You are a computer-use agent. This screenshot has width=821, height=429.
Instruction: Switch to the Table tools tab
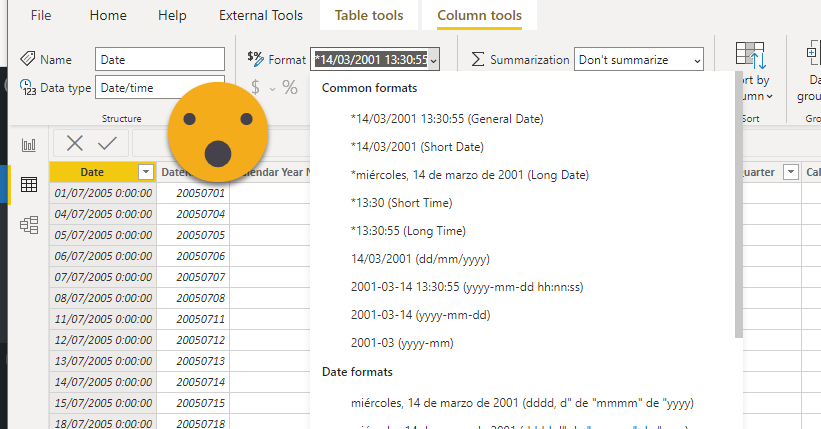coord(371,16)
